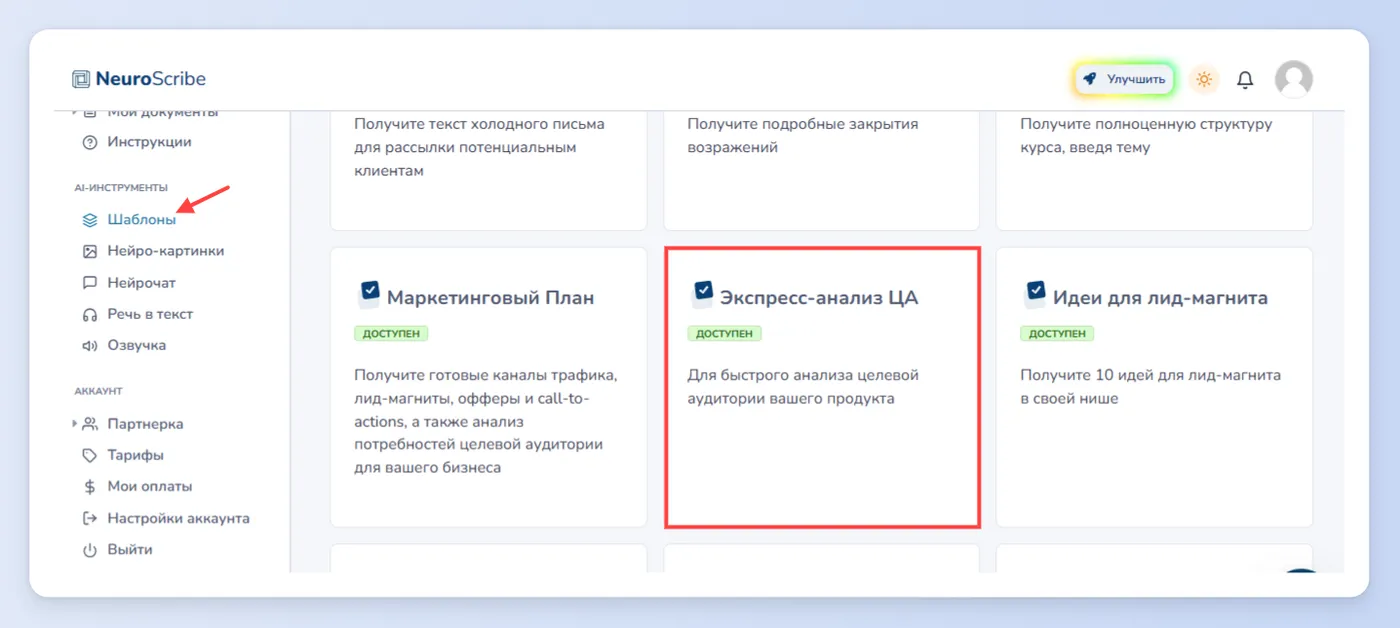Click the power icon beside Выйти
The image size is (1400, 628).
(x=89, y=549)
